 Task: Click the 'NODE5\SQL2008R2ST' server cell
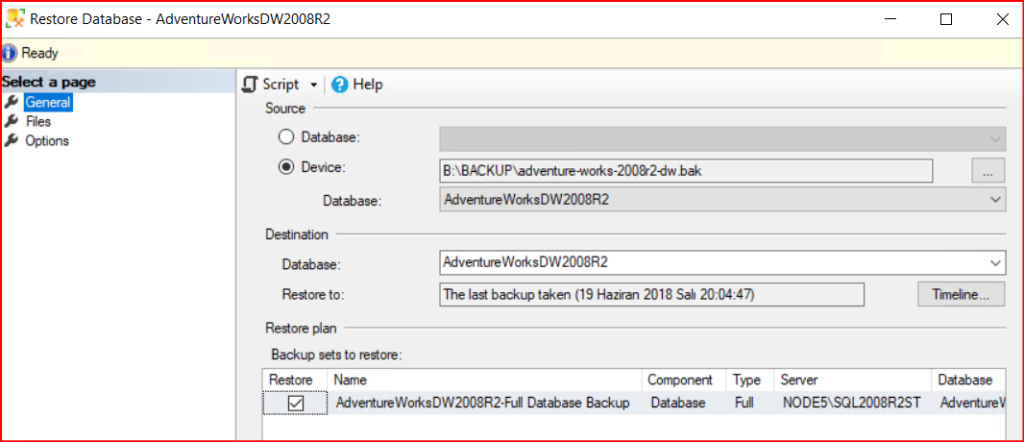point(852,403)
